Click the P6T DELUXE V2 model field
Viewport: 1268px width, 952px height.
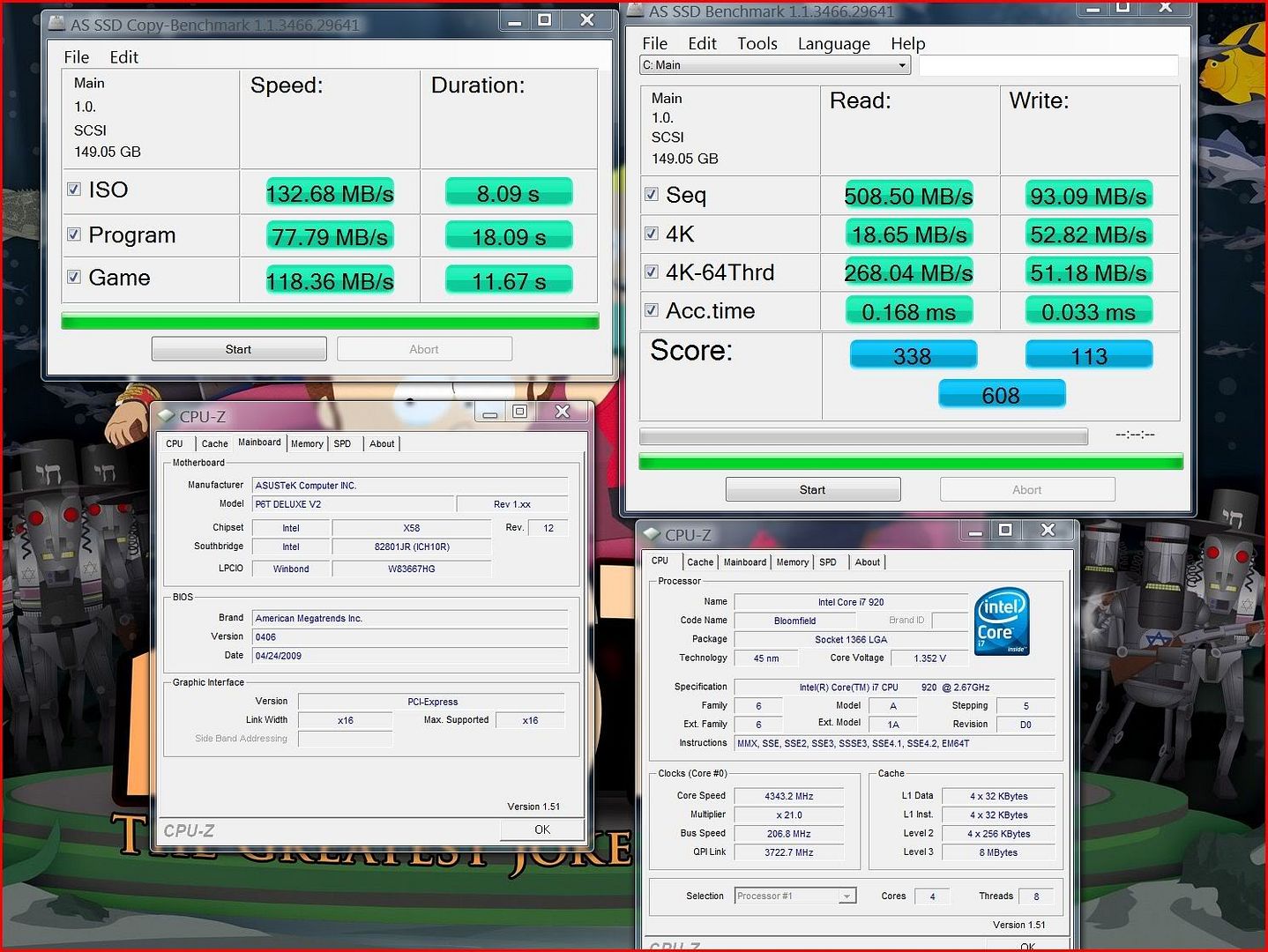pos(353,504)
